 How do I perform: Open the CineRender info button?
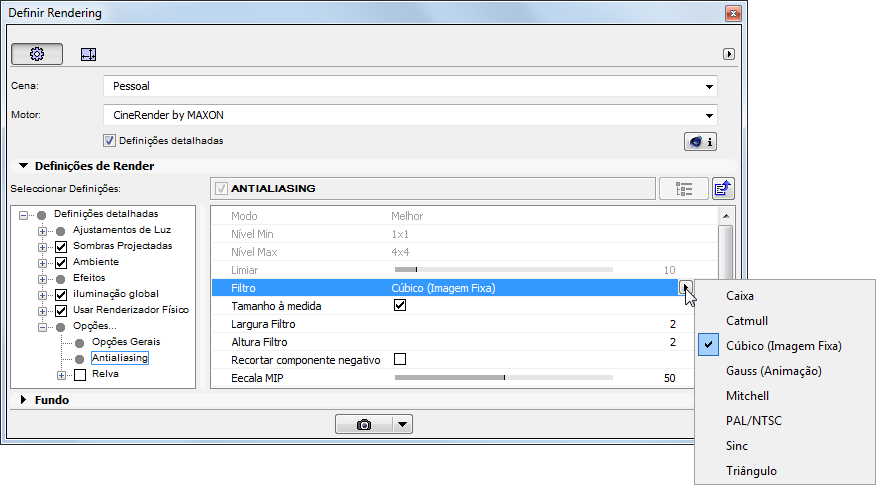click(701, 142)
